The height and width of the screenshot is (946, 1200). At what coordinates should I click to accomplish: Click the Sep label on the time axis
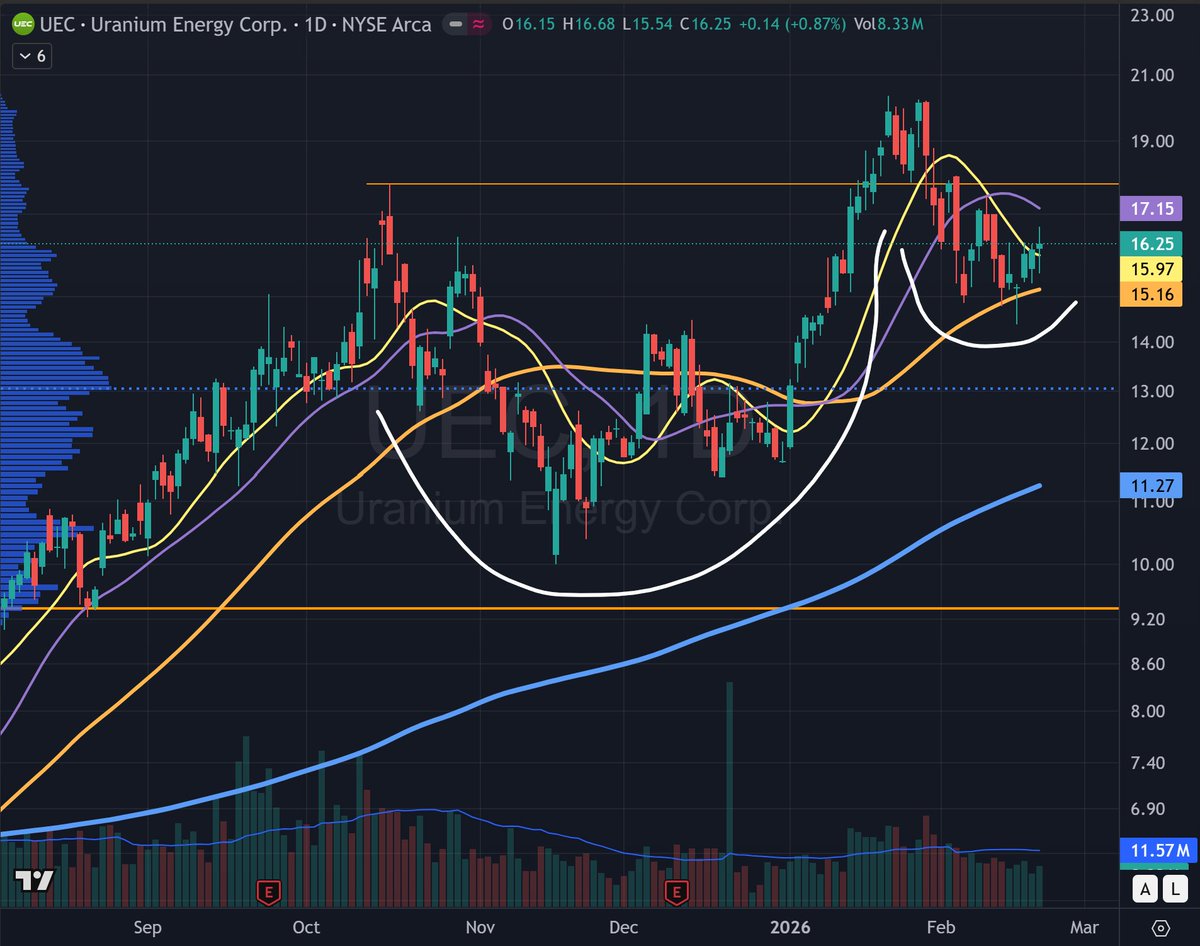(147, 926)
